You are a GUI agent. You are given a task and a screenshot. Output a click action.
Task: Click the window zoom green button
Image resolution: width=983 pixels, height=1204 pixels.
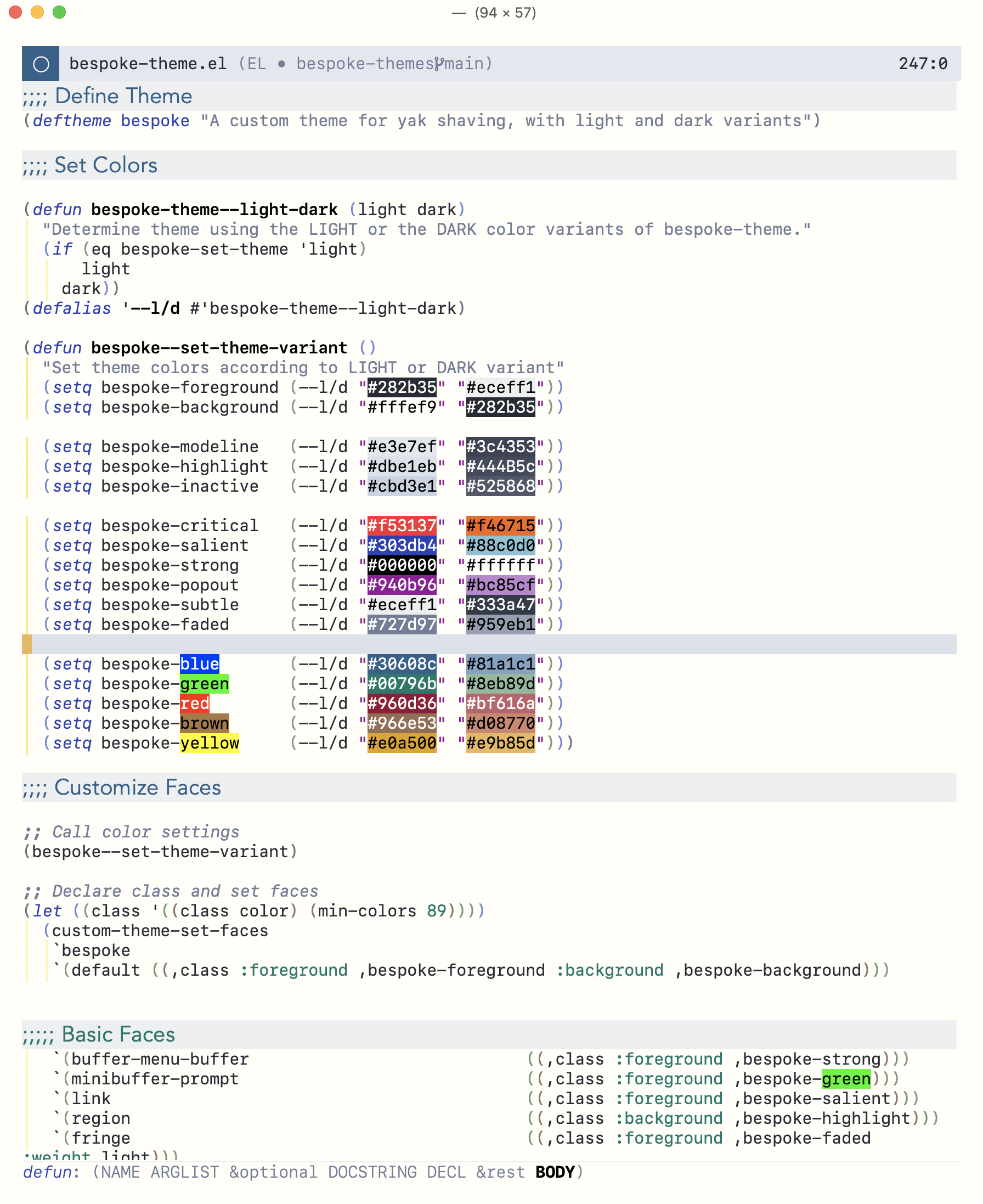tap(59, 12)
